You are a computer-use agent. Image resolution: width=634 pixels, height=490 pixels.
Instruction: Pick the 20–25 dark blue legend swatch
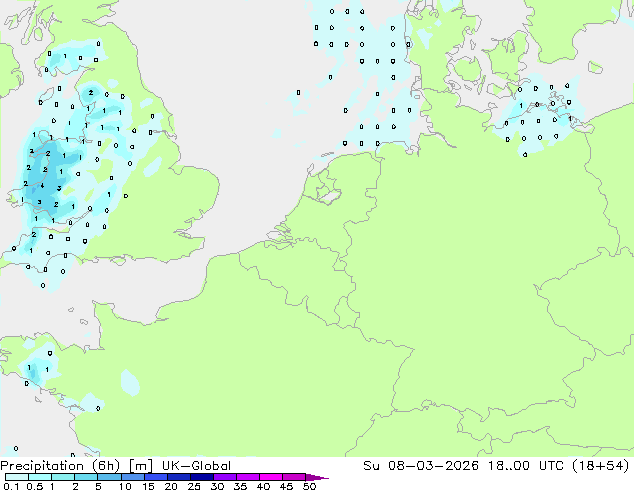178,477
